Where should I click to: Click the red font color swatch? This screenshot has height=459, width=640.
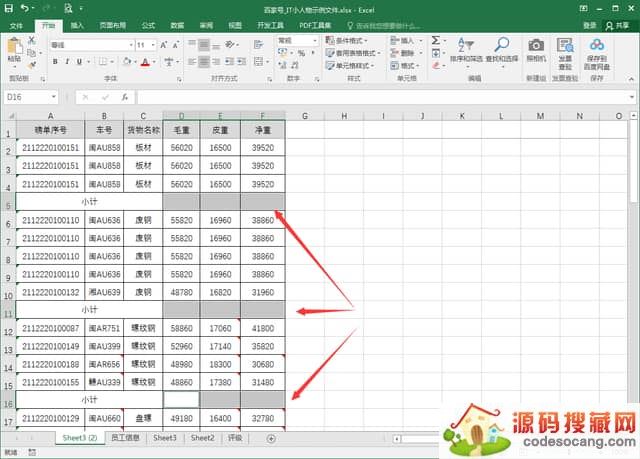tap(145, 62)
